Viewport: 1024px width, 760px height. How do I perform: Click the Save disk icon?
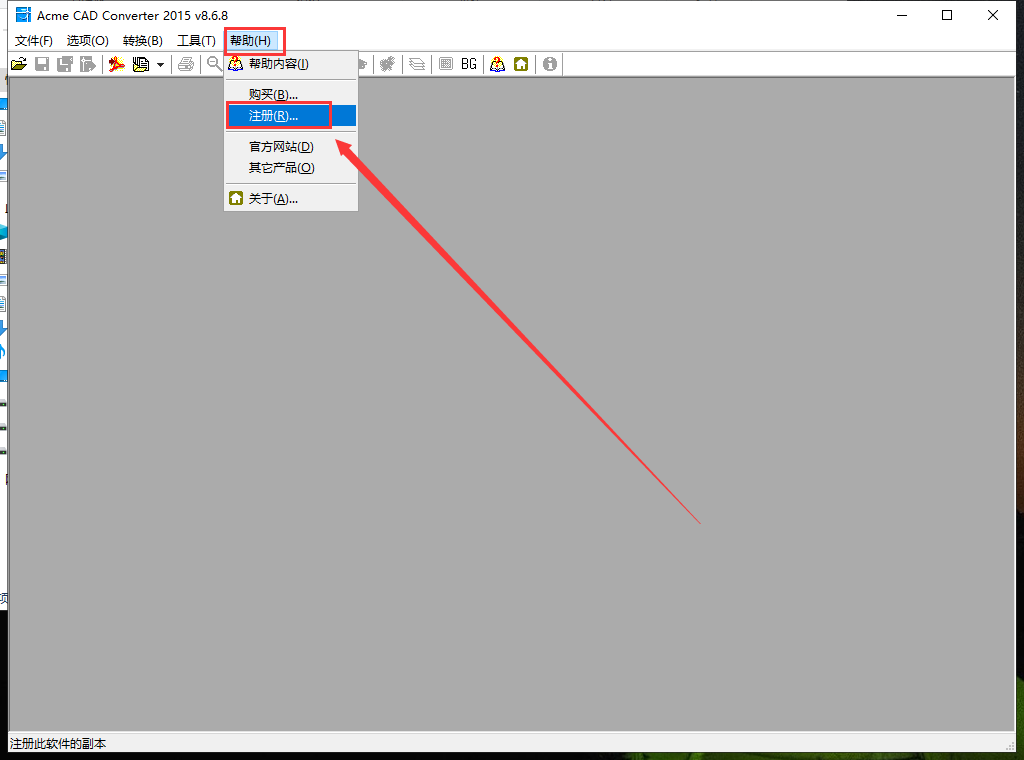click(42, 64)
